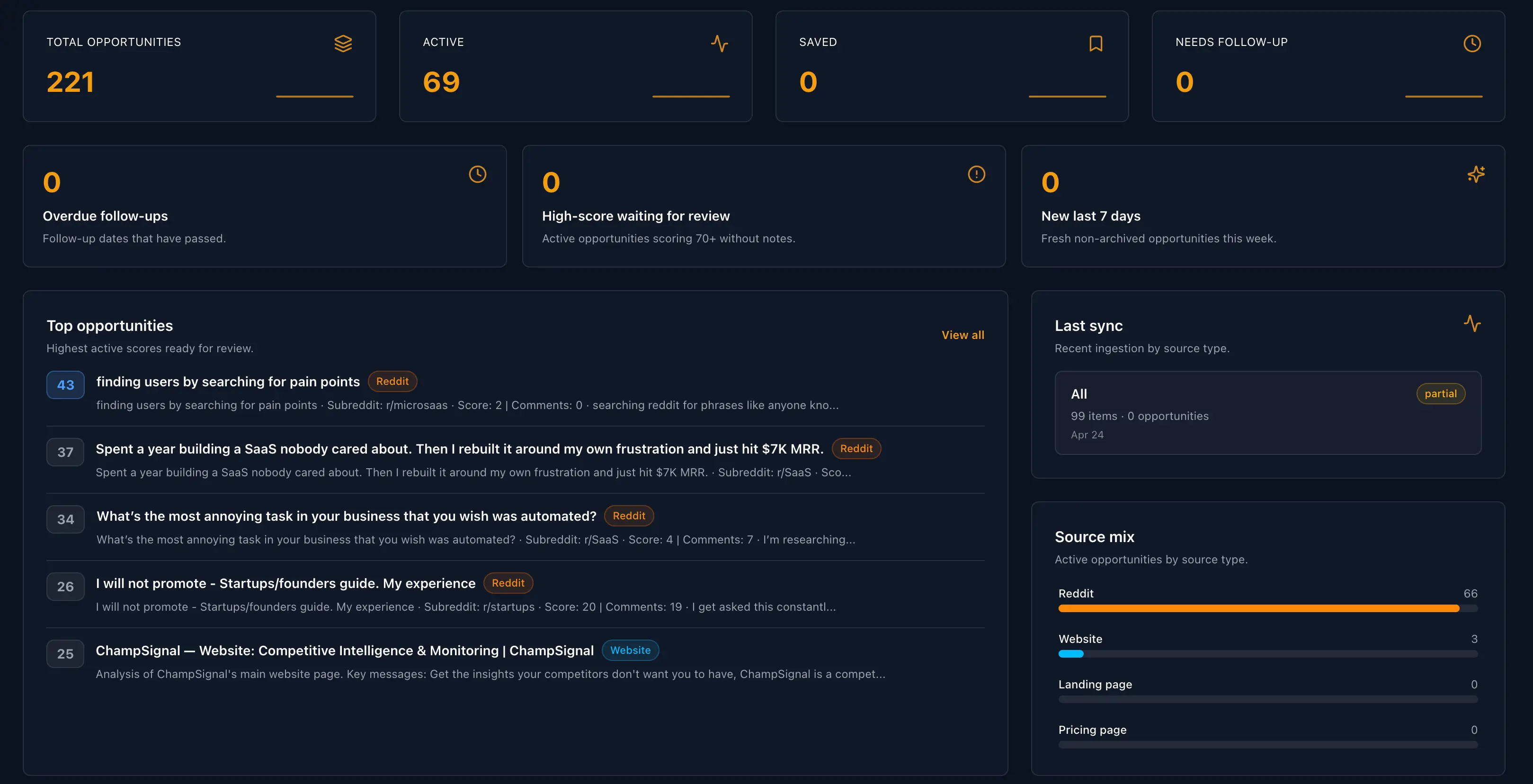Click the score badge 25
The width and height of the screenshot is (1533, 784).
[65, 654]
